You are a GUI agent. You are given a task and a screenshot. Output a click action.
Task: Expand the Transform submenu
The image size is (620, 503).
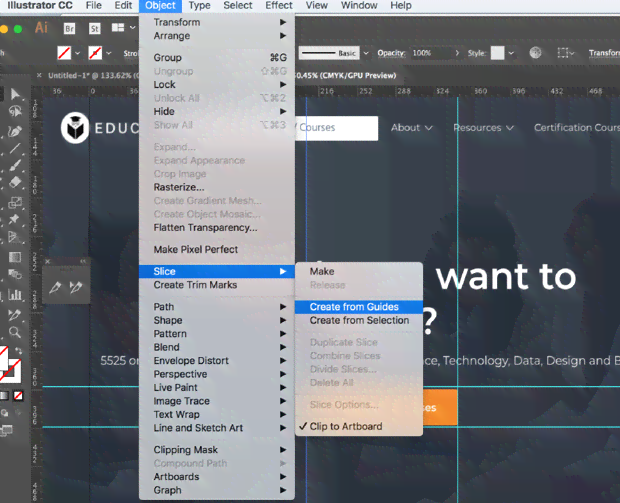coord(217,22)
